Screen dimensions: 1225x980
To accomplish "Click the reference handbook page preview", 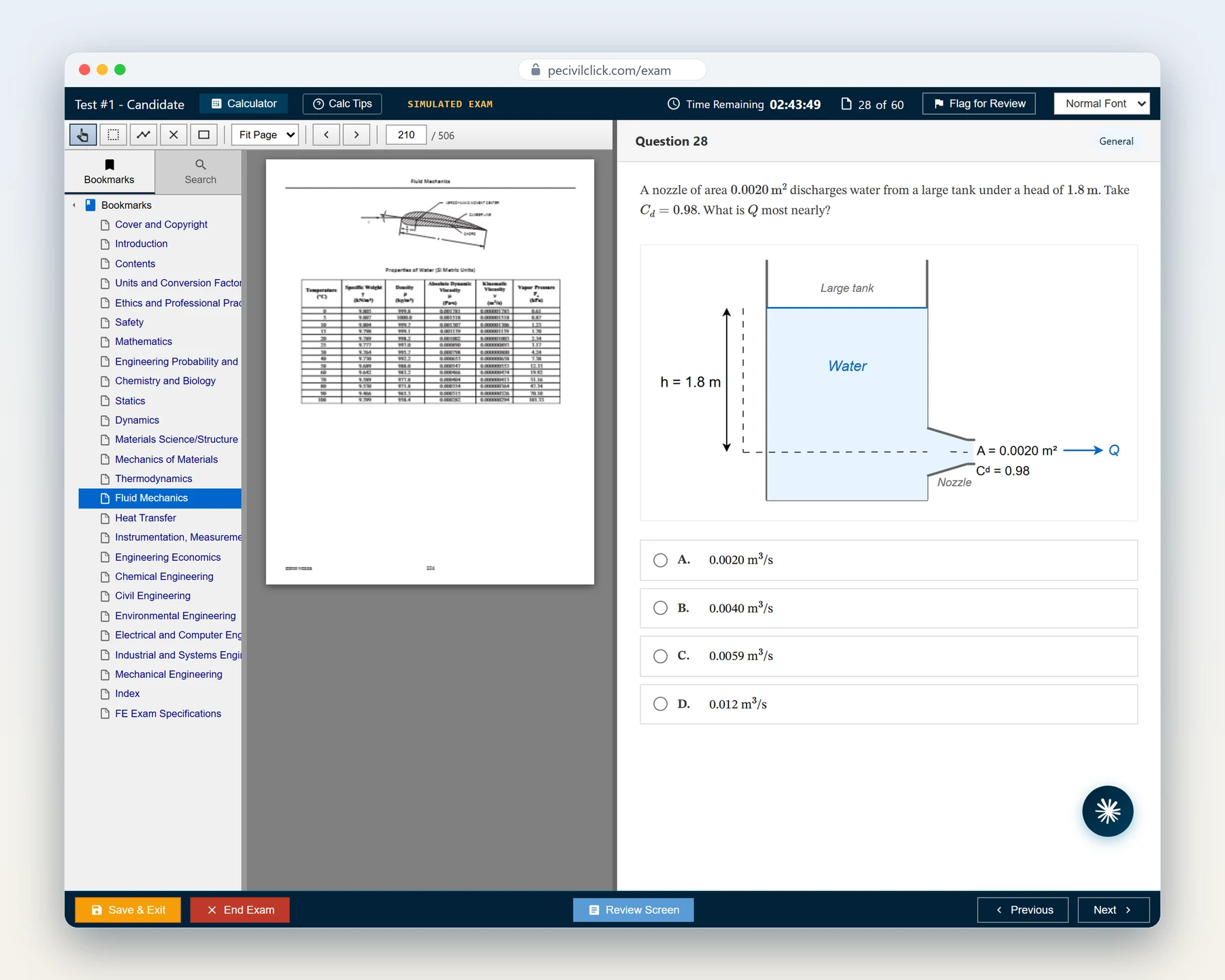I will coord(430,372).
